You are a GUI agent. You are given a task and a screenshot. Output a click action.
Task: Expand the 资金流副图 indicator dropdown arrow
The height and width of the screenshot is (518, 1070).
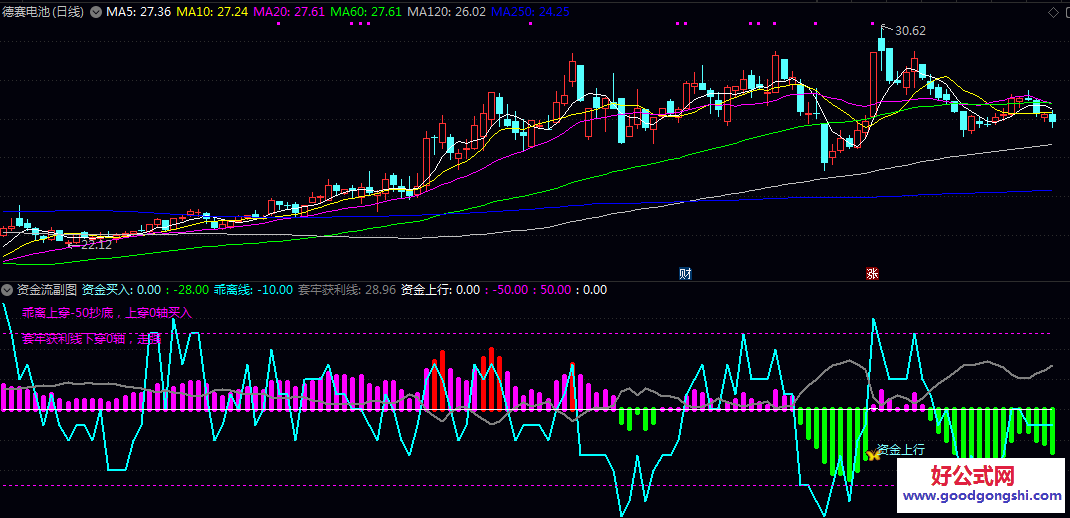pyautogui.click(x=9, y=290)
